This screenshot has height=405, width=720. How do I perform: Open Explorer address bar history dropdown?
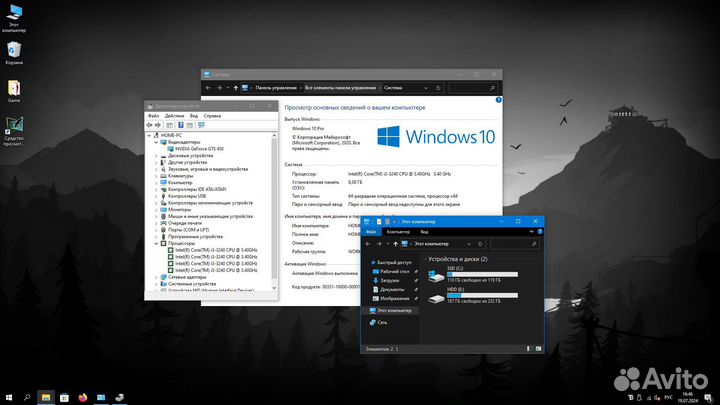(469, 244)
